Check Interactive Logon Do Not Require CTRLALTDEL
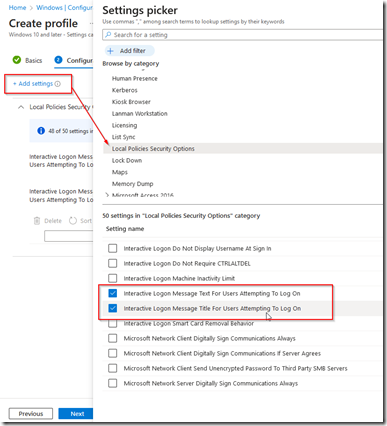This screenshot has height=426, width=387. [x=113, y=263]
